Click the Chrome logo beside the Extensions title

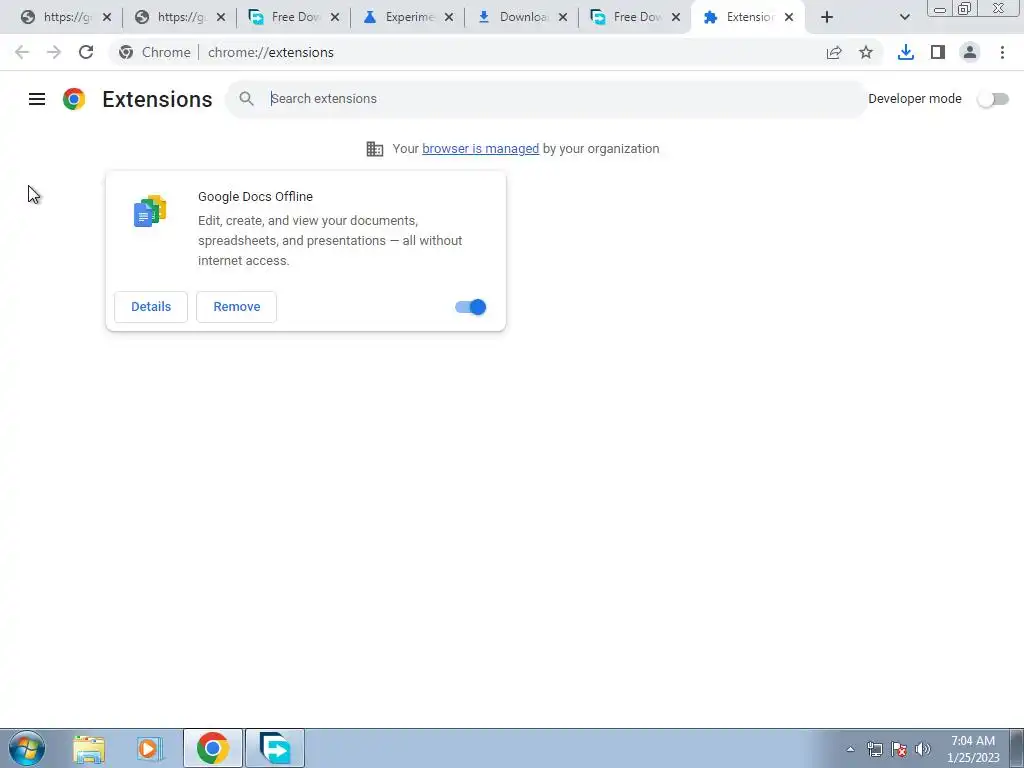point(74,99)
